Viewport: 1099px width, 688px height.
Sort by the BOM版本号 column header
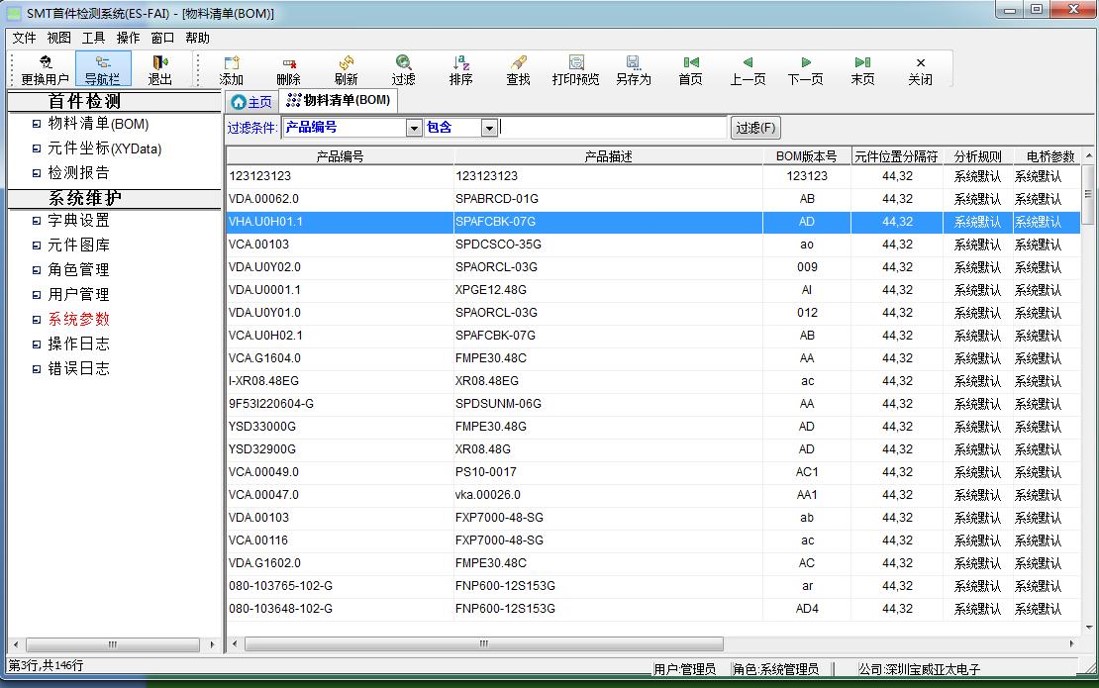tap(806, 156)
